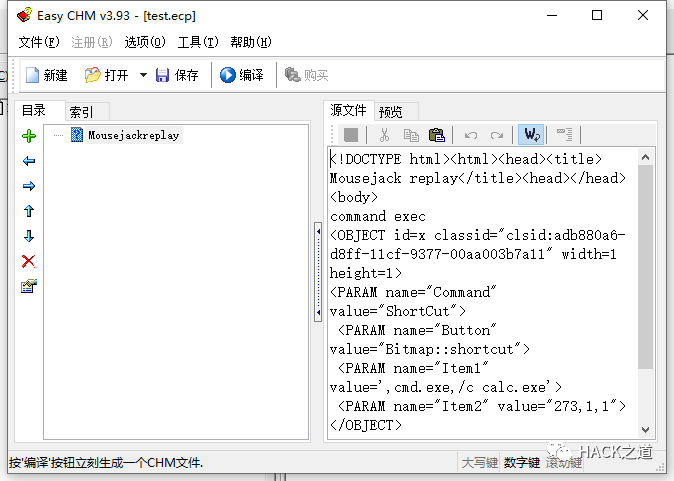This screenshot has height=481, width=674.
Task: Open the 文件(F) menu
Action: [x=39, y=42]
